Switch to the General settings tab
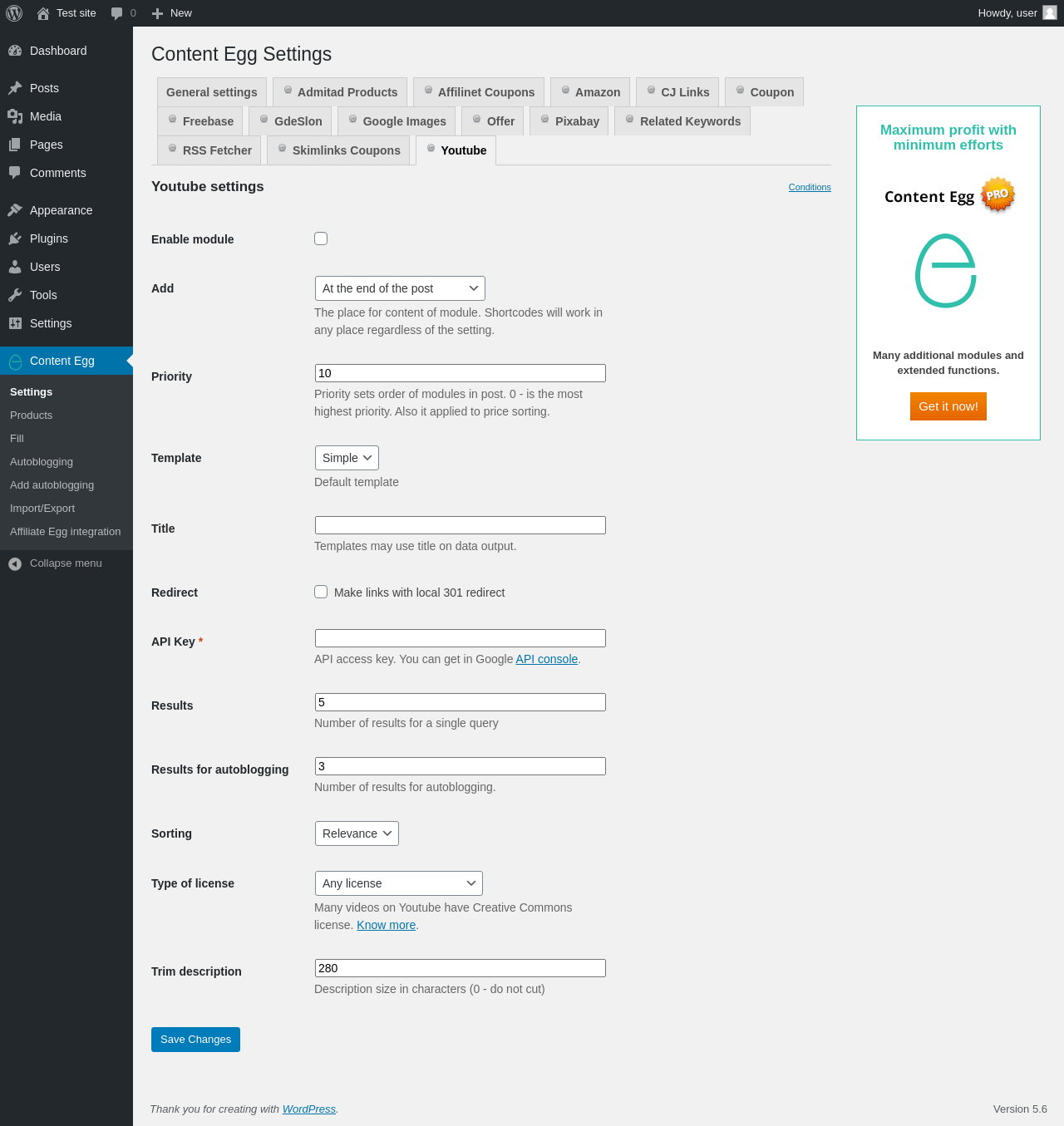This screenshot has height=1126, width=1064. click(x=212, y=92)
